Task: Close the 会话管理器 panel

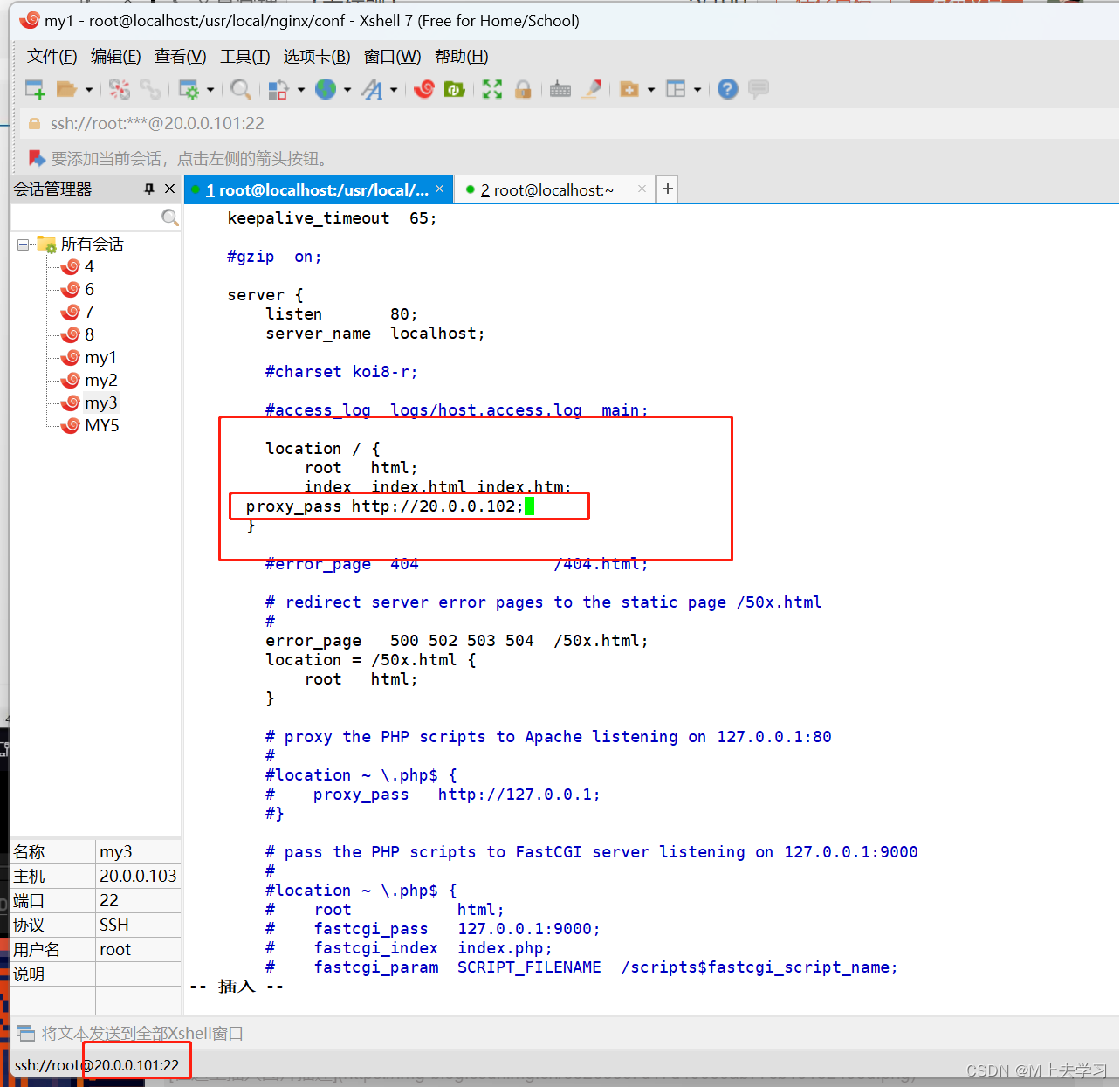Action: coord(170,189)
